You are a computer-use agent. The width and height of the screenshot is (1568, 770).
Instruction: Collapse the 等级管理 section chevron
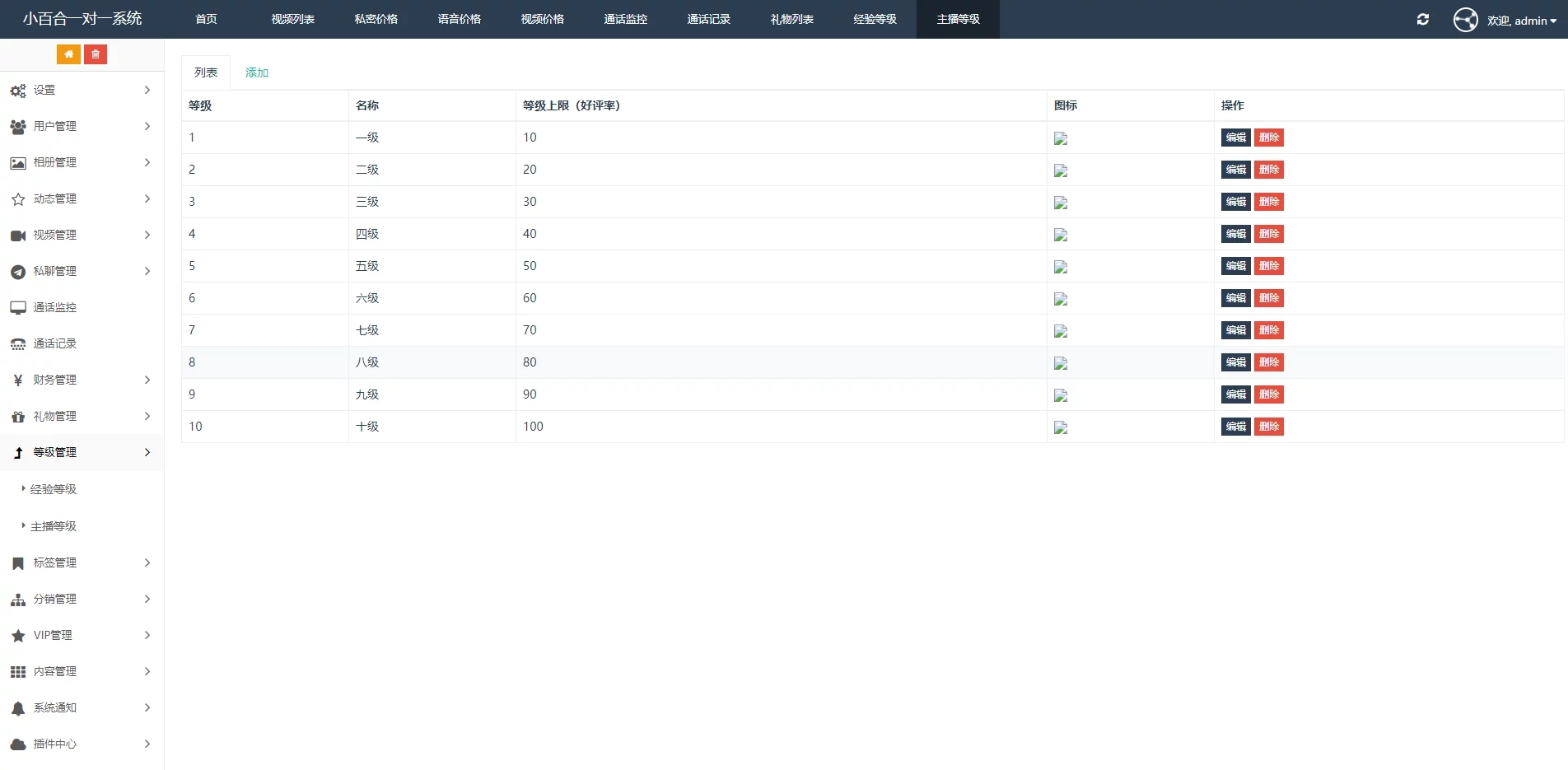(x=147, y=452)
